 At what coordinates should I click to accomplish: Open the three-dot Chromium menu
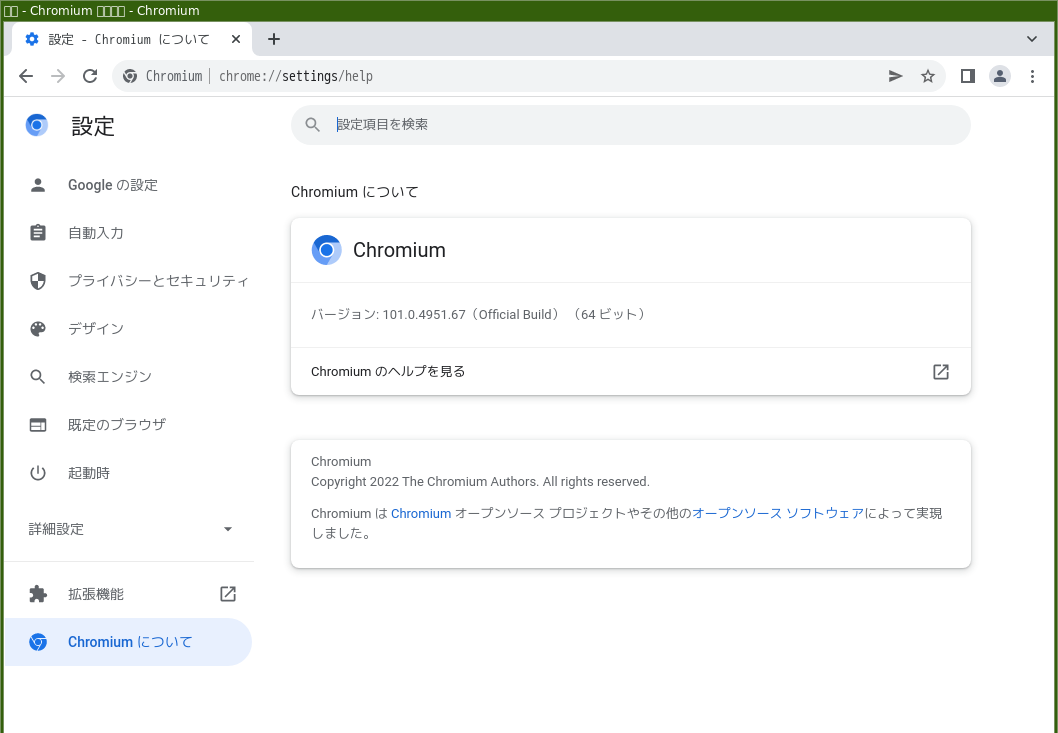tap(1032, 76)
